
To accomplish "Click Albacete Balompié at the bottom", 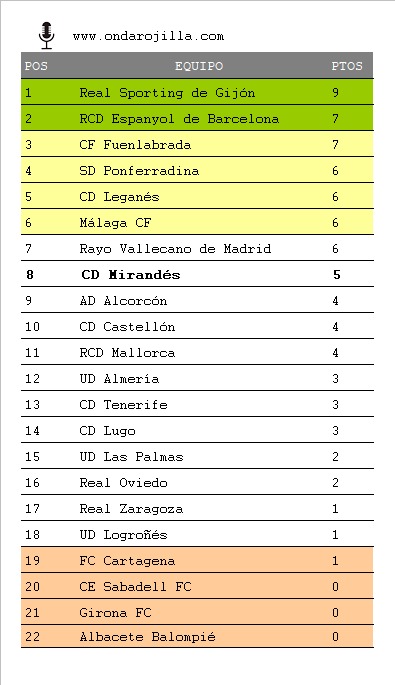I will click(147, 637).
